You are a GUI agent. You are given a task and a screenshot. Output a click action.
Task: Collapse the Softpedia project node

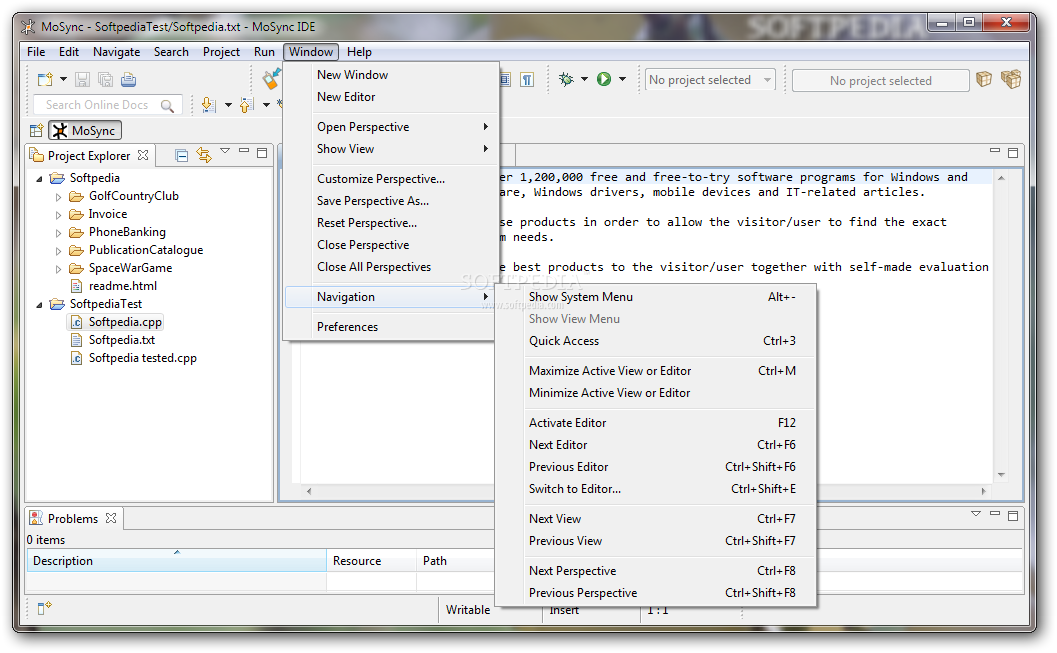[x=39, y=179]
